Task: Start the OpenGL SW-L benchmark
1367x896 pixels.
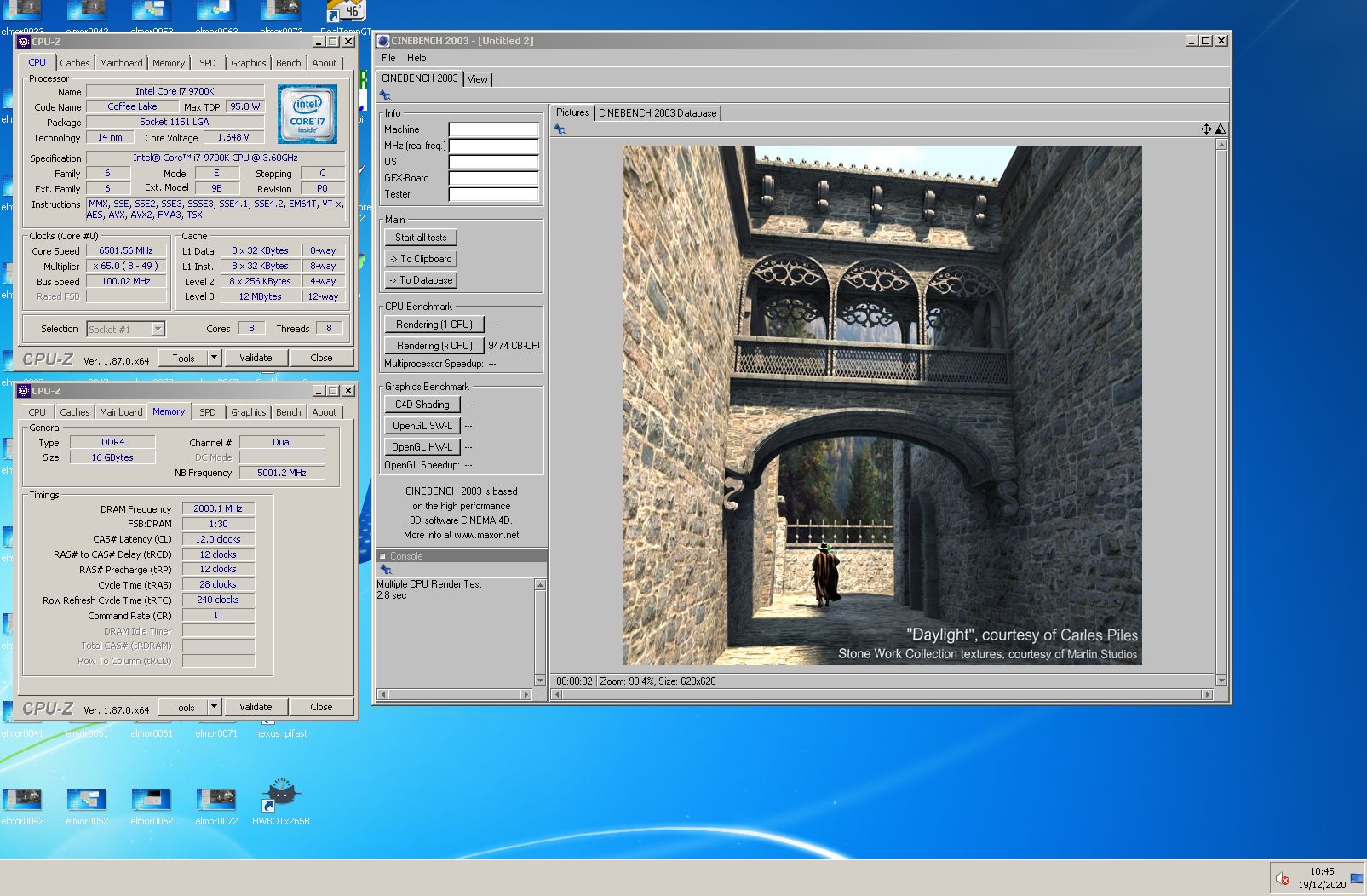Action: click(x=422, y=426)
